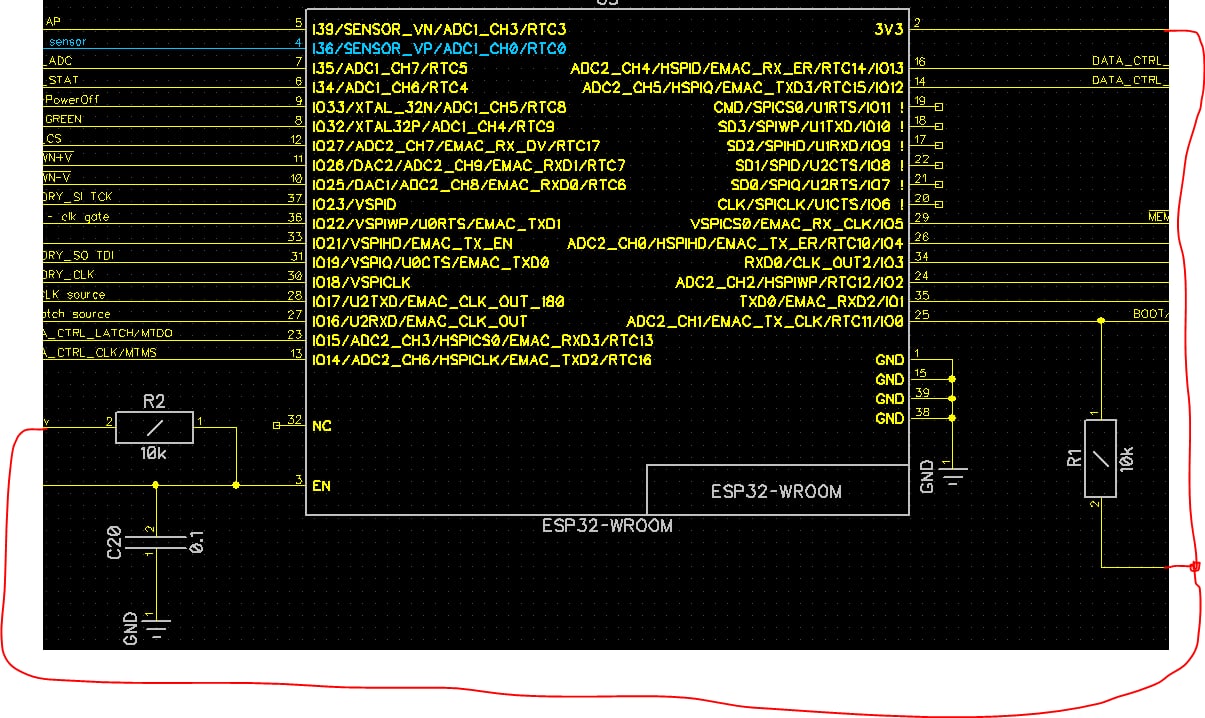Viewport: 1205px width, 718px height.
Task: Select the IO14/ADC2_CH6/HSPICLK pin label
Action: pyautogui.click(x=481, y=360)
